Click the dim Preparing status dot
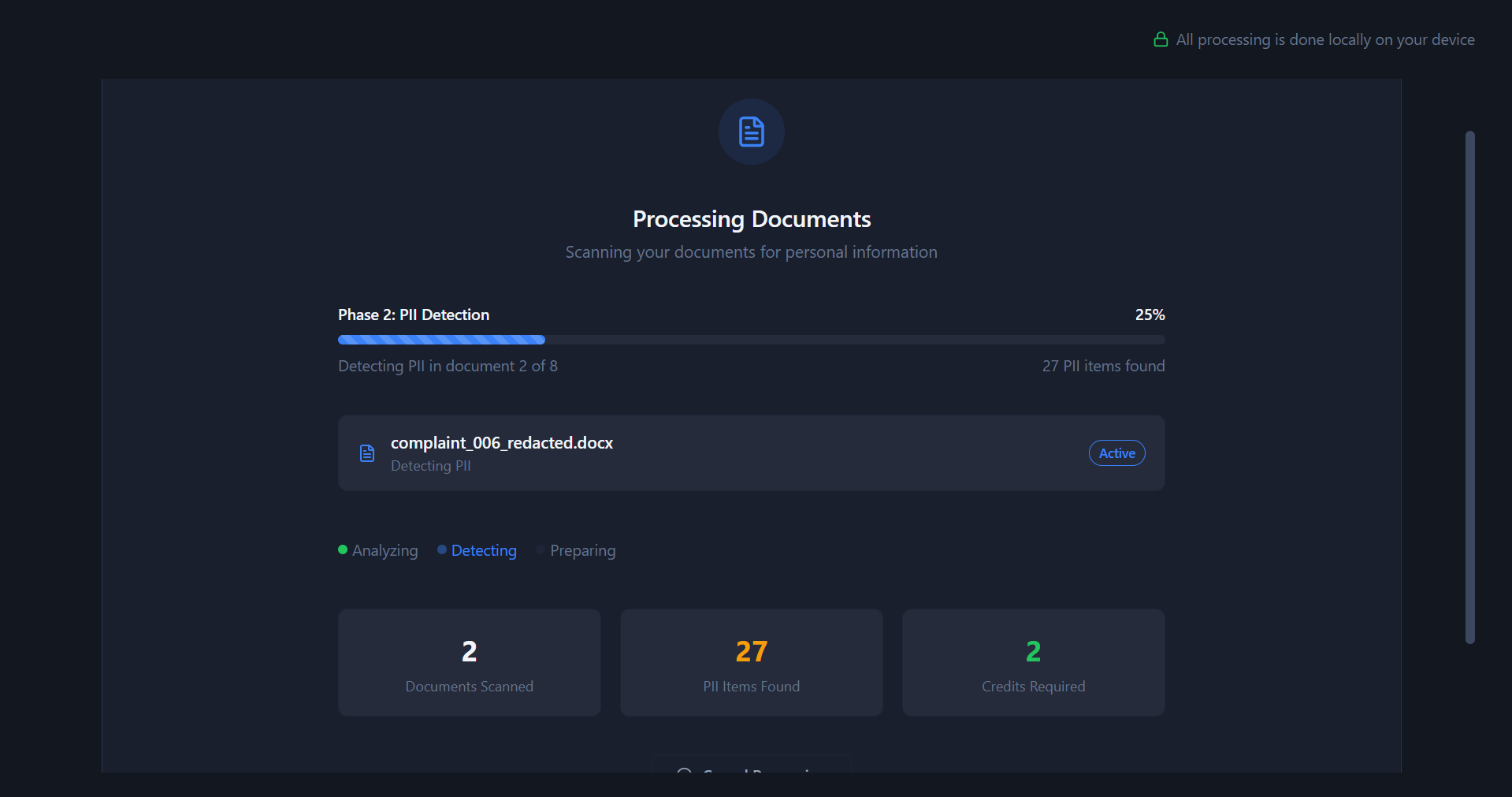The height and width of the screenshot is (797, 1512). [x=541, y=549]
